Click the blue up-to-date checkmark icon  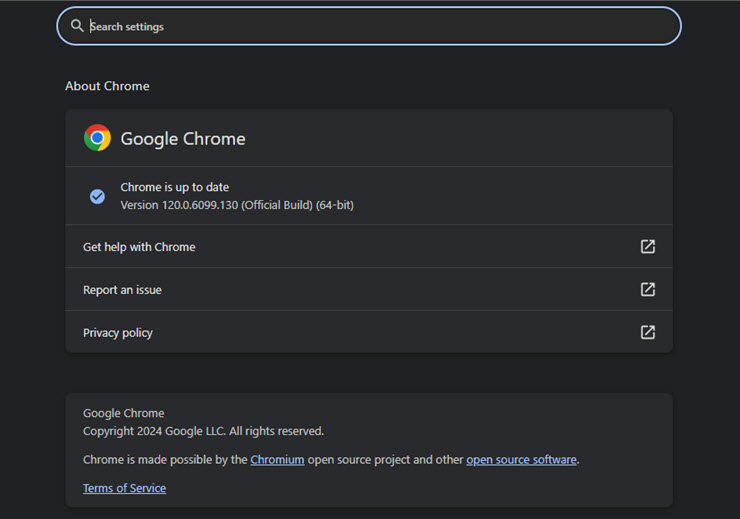(97, 196)
